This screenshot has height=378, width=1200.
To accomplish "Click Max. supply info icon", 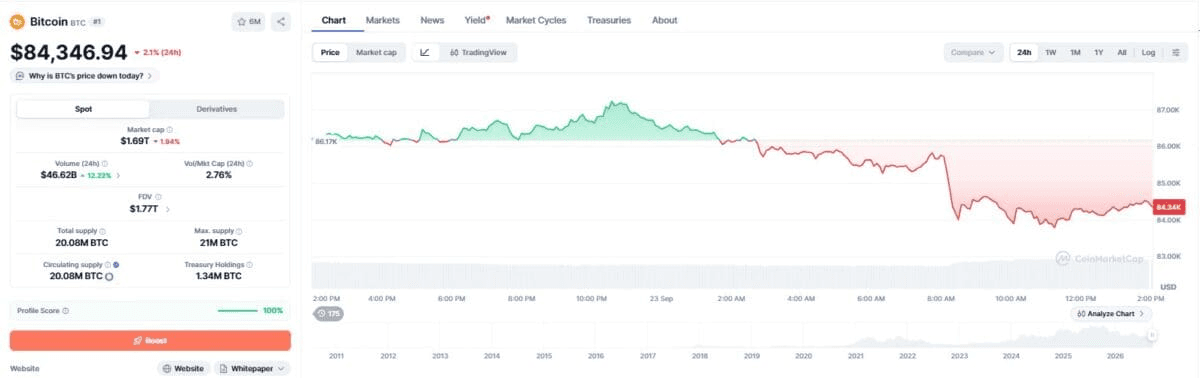I will point(239,231).
